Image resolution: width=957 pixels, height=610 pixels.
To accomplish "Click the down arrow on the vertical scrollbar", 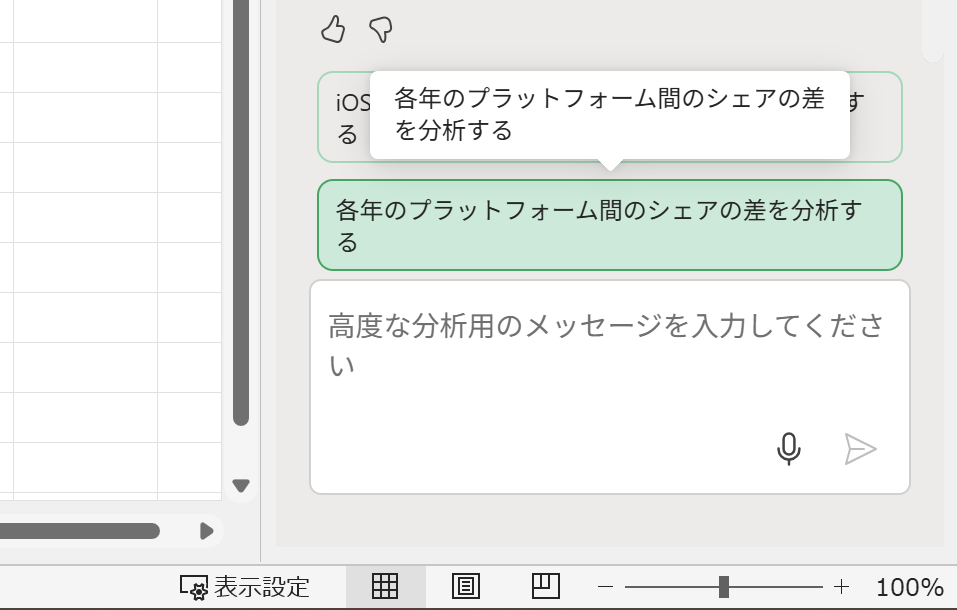I will [x=241, y=484].
